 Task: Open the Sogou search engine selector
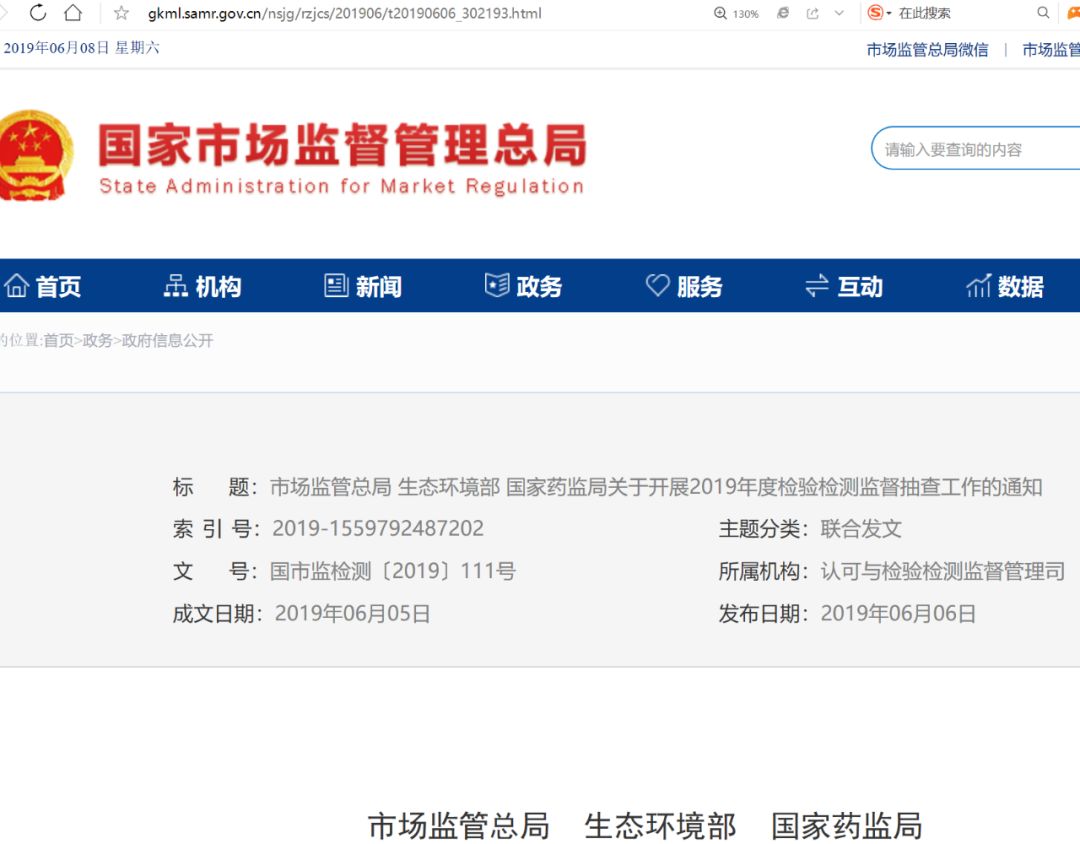879,13
